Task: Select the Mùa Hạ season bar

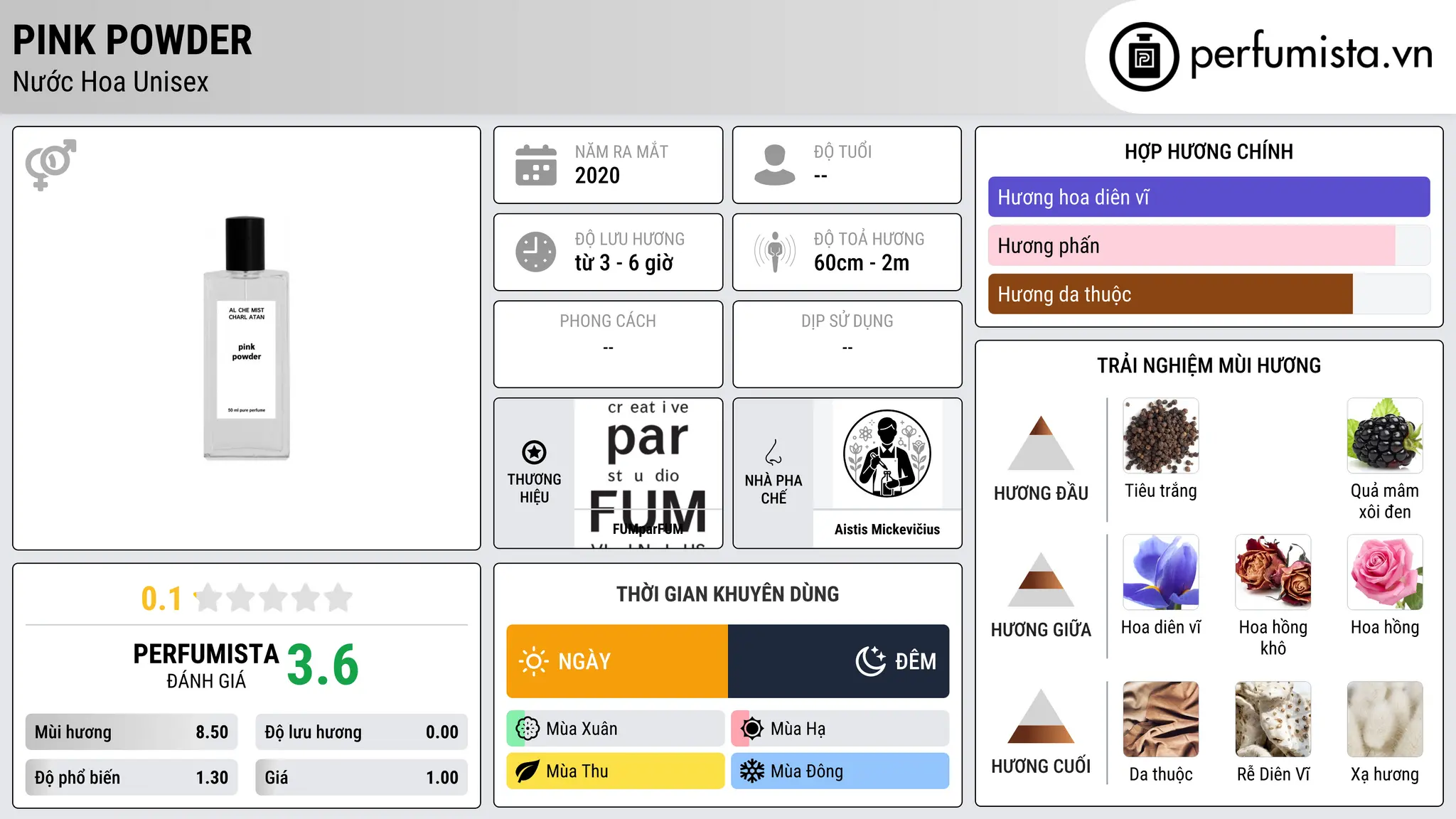Action: (840, 729)
